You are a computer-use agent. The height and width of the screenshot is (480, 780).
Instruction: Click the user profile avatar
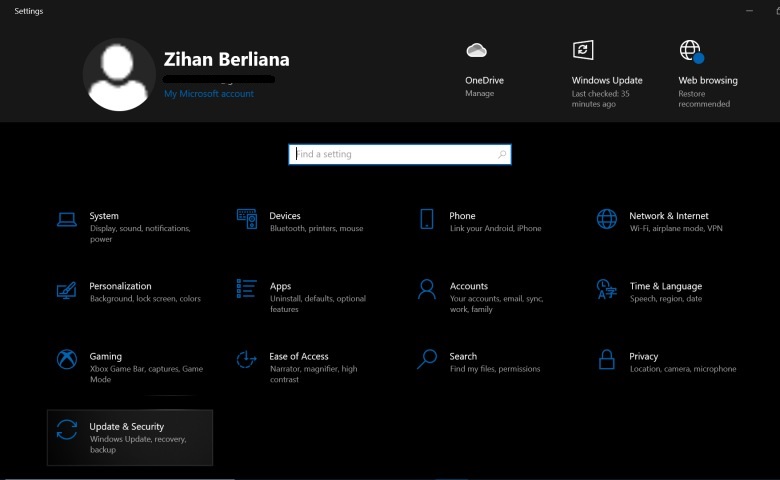(119, 75)
